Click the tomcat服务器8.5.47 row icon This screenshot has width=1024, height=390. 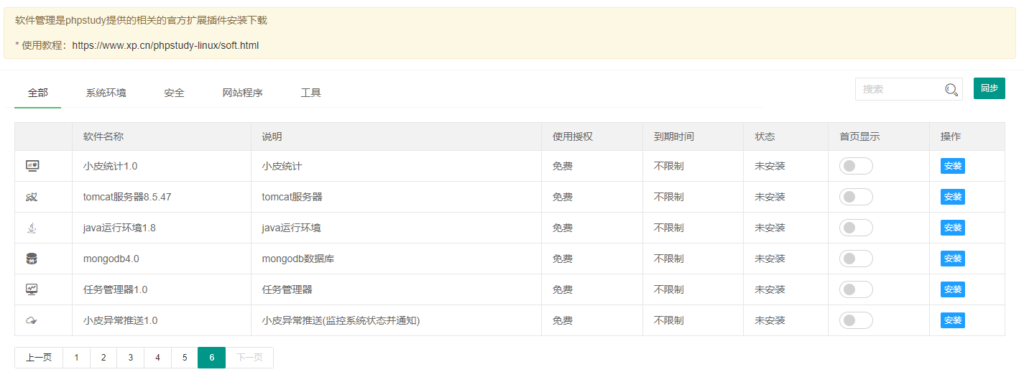(x=32, y=197)
